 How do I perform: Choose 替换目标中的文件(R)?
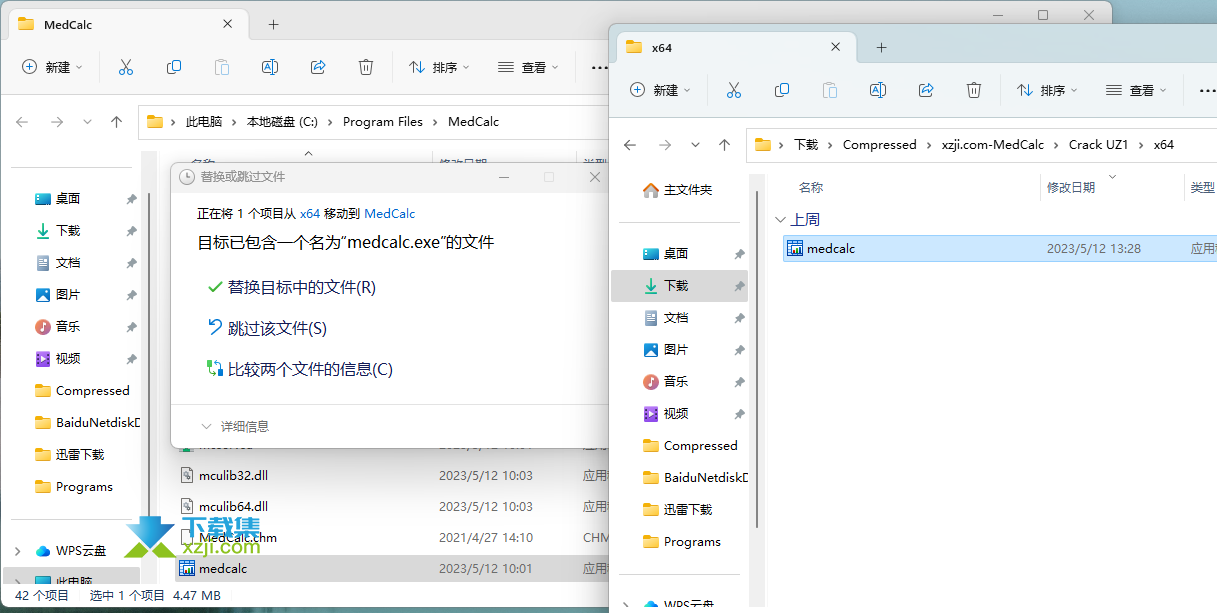291,287
